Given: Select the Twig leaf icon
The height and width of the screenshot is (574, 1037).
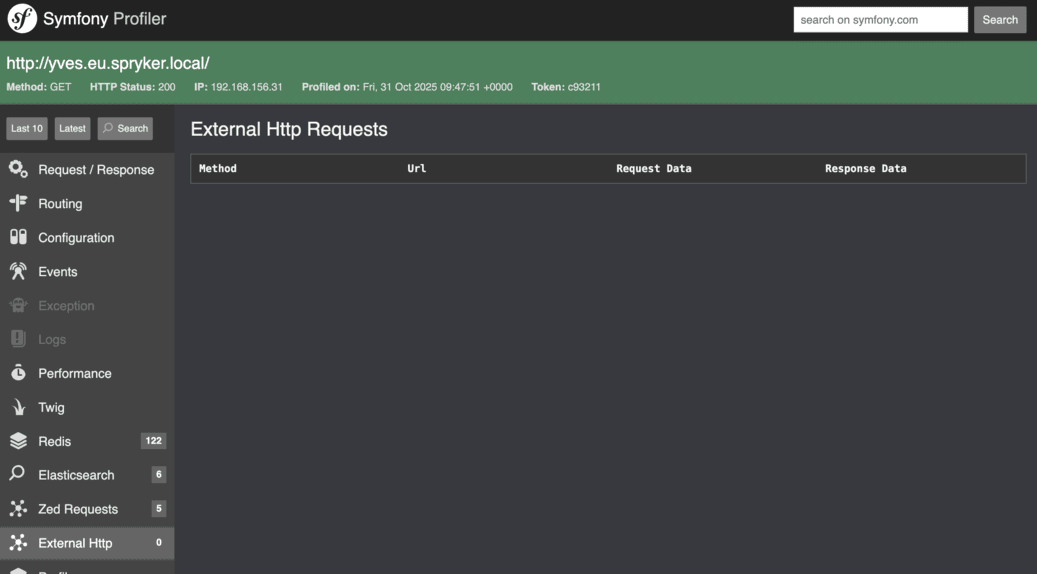Looking at the screenshot, I should (x=18, y=407).
